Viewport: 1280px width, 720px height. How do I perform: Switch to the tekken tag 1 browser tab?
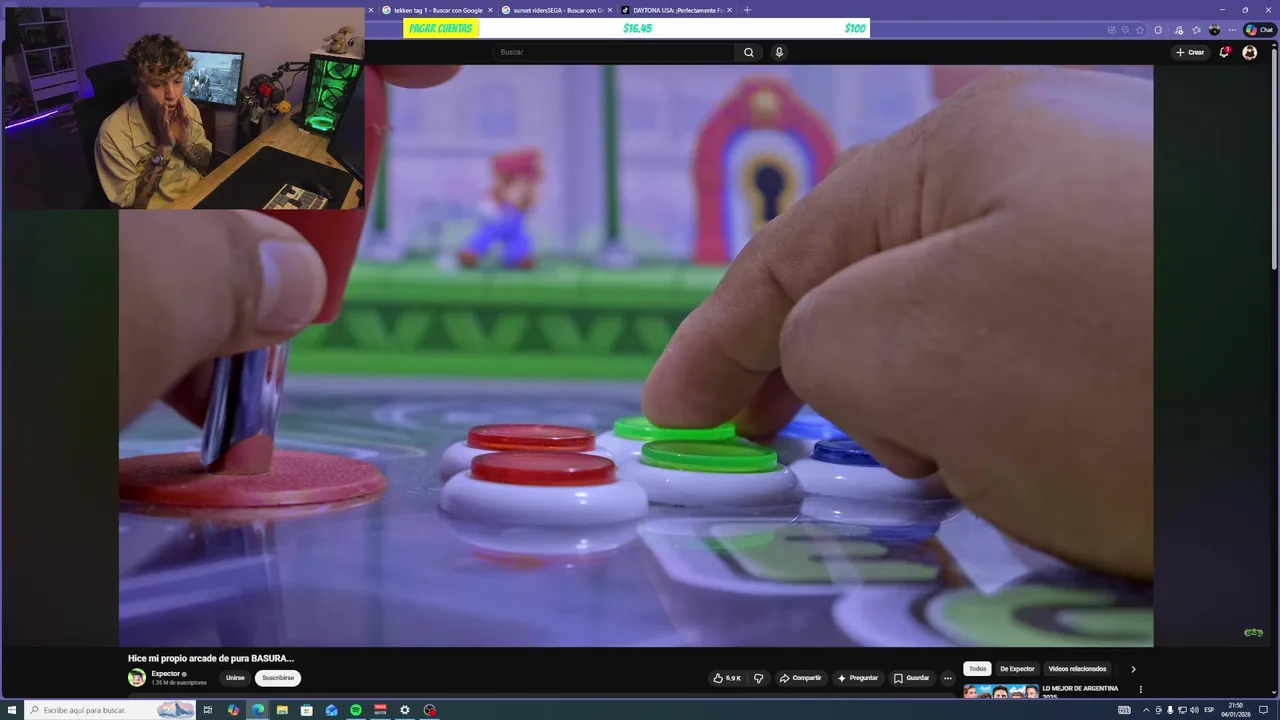click(437, 10)
